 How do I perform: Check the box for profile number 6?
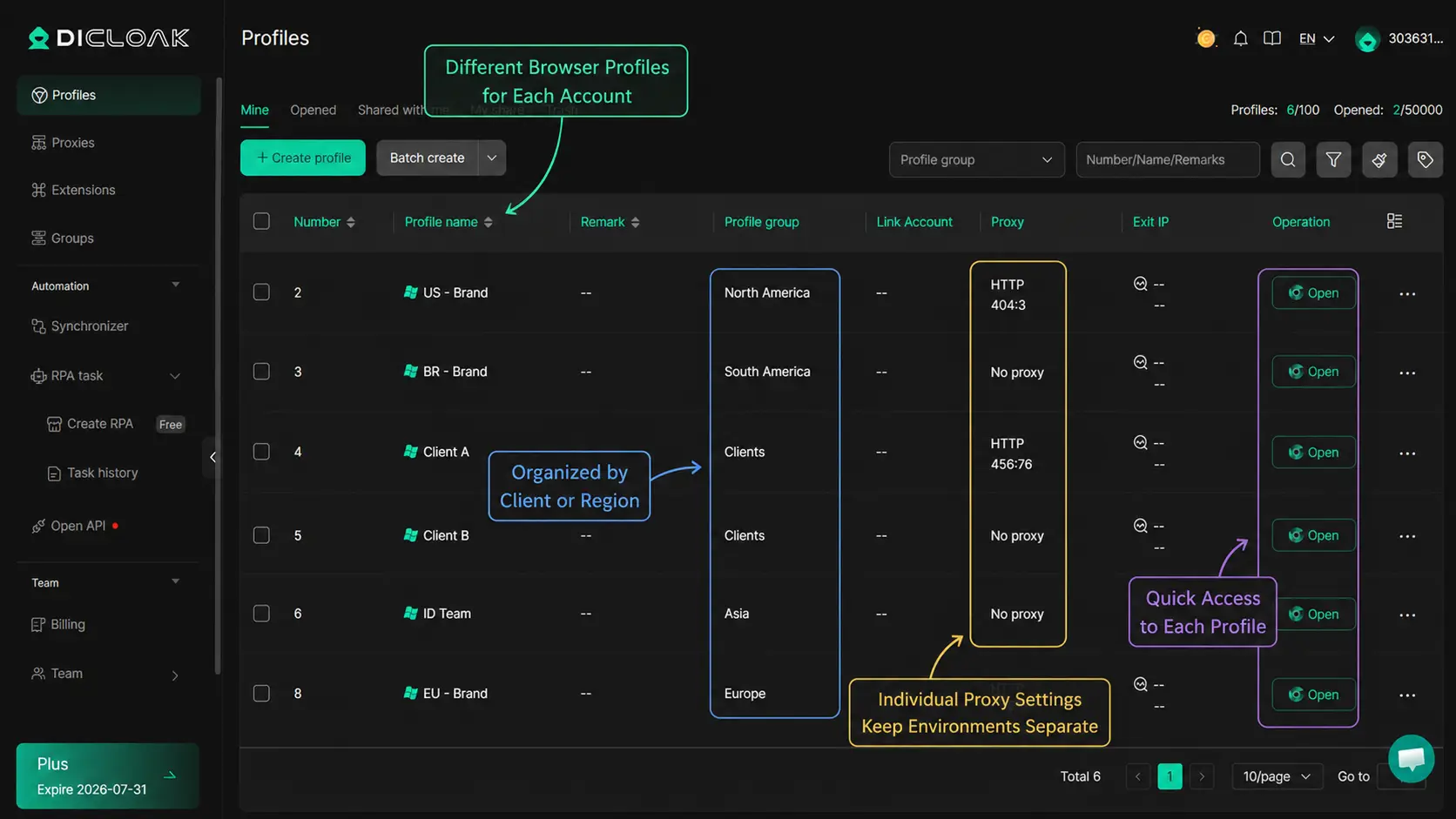[x=261, y=613]
